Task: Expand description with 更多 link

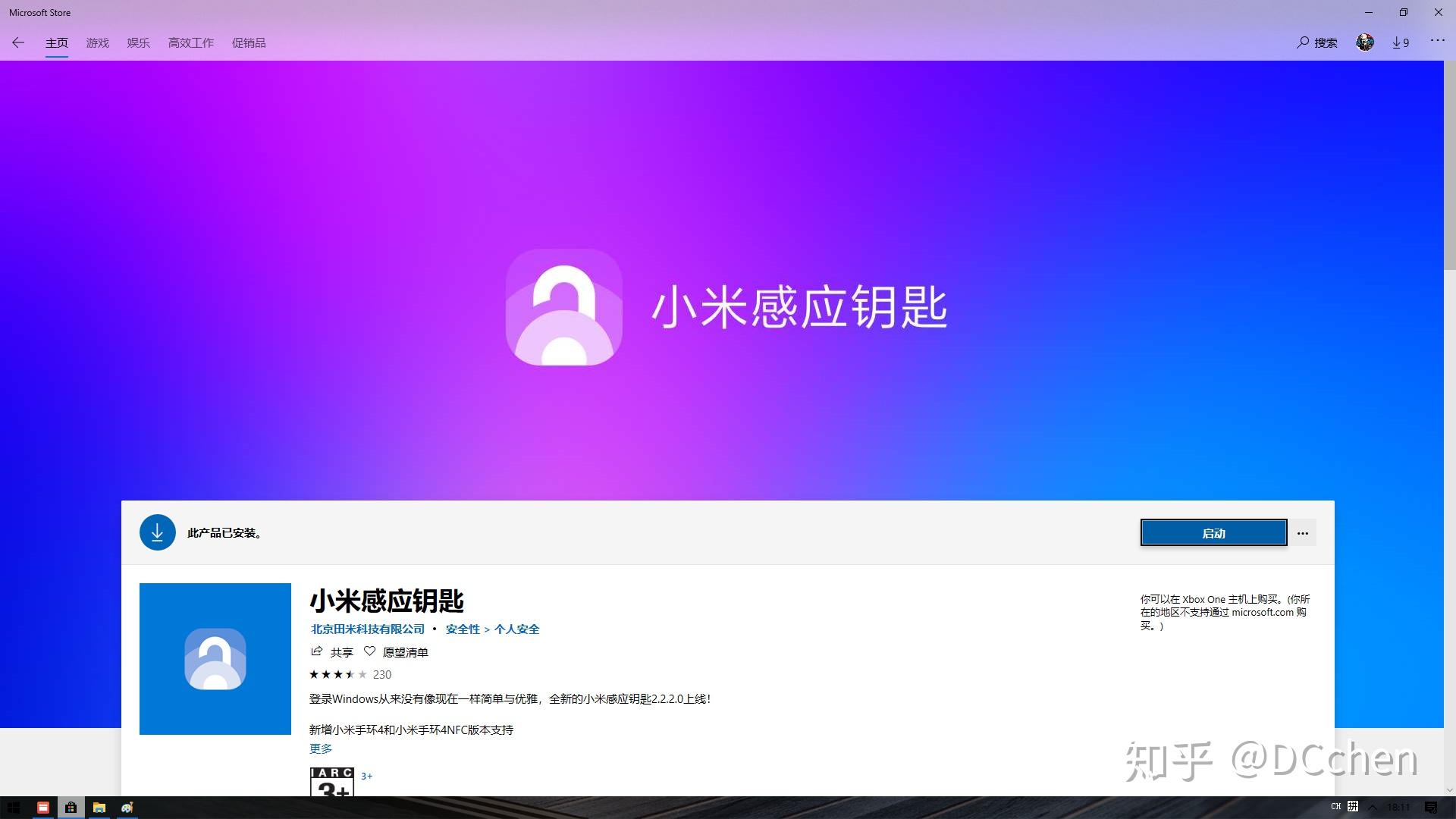Action: coord(321,749)
